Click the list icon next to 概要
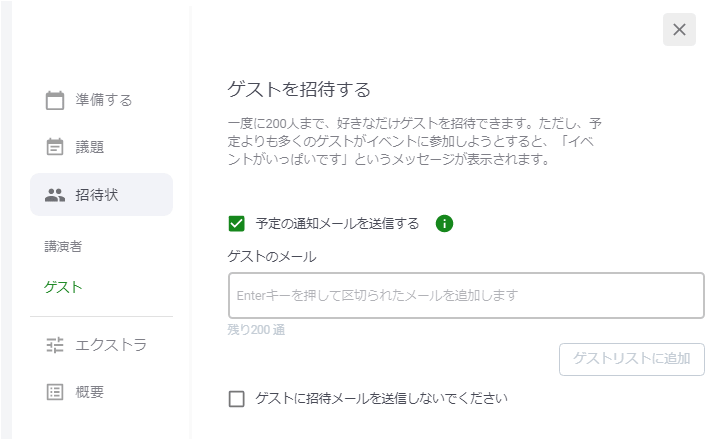The height and width of the screenshot is (440, 717). coord(55,392)
